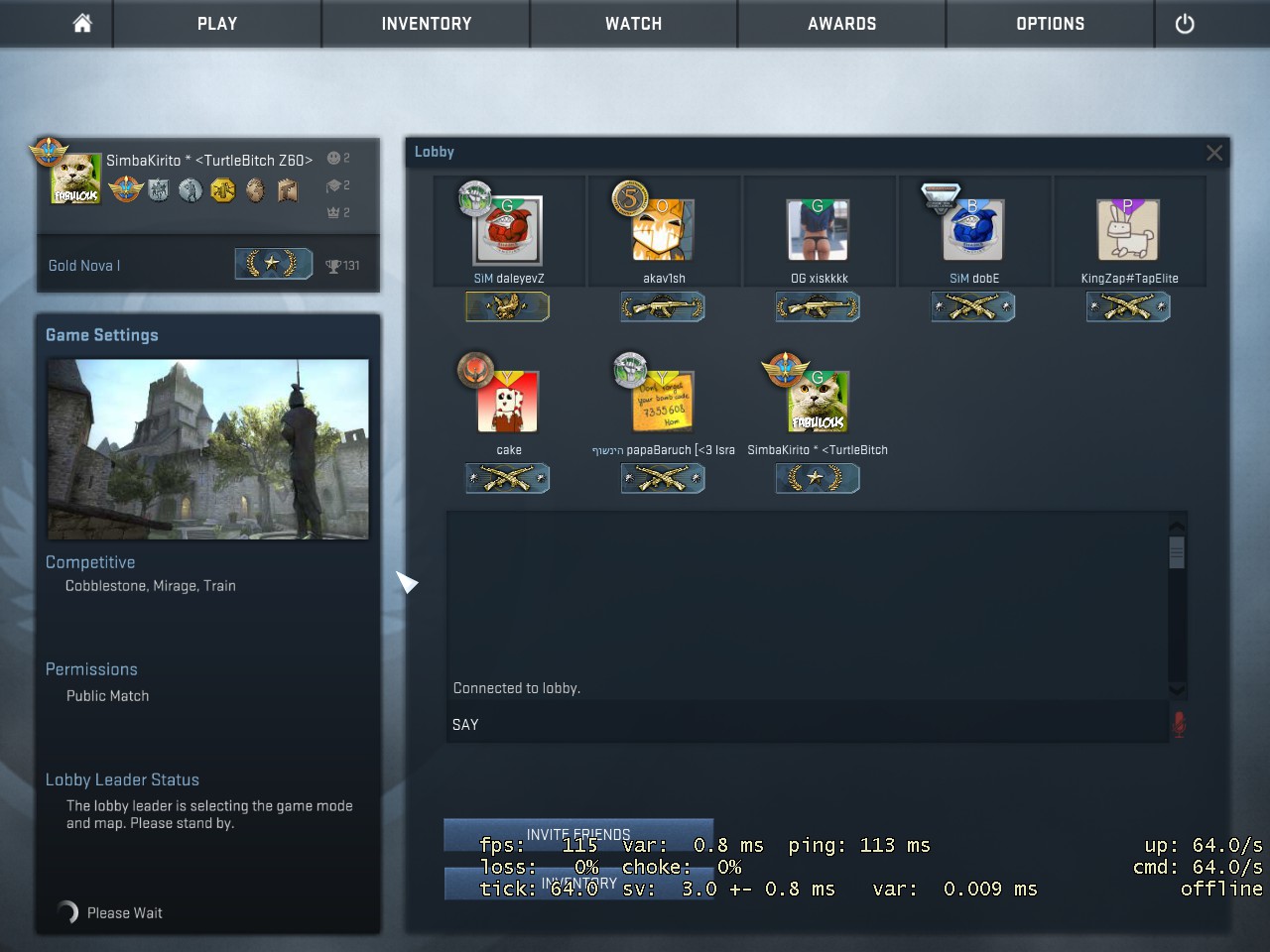Click the 'Cobblestone, Mirage, Train' map list

pyautogui.click(x=151, y=586)
